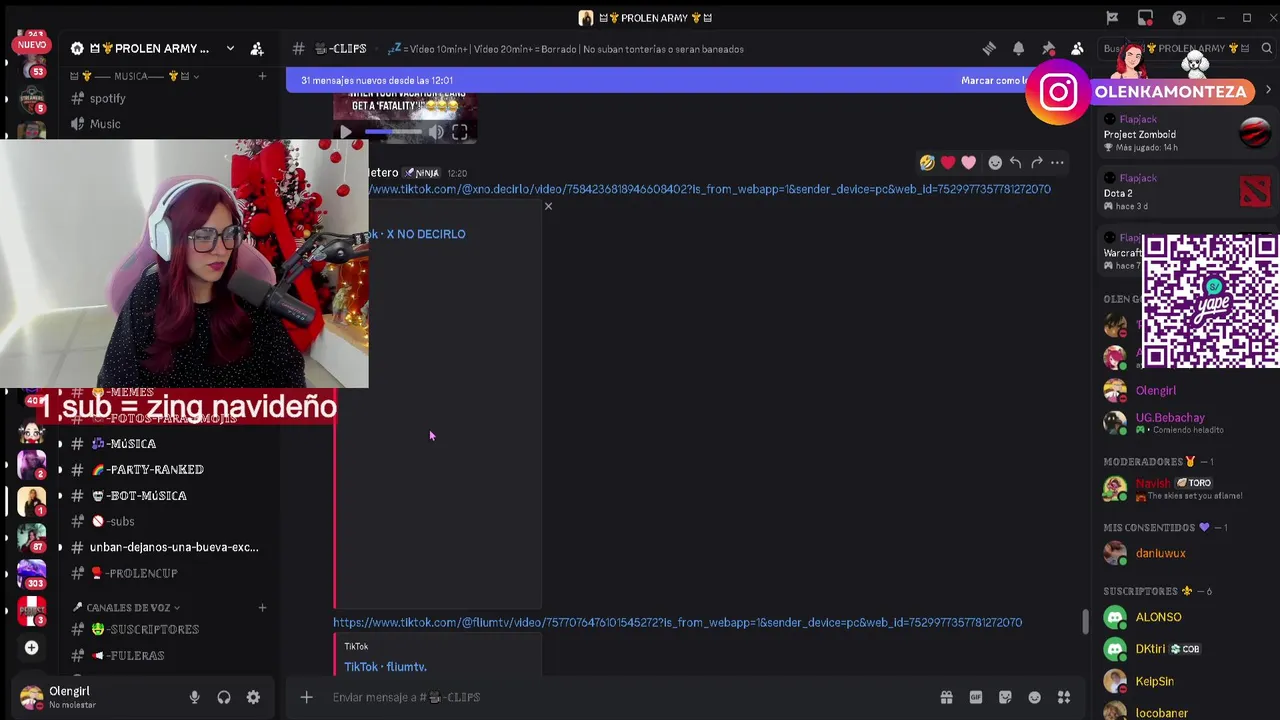Add the laughing emoji reaction
The width and height of the screenshot is (1280, 720).
pyautogui.click(x=927, y=162)
